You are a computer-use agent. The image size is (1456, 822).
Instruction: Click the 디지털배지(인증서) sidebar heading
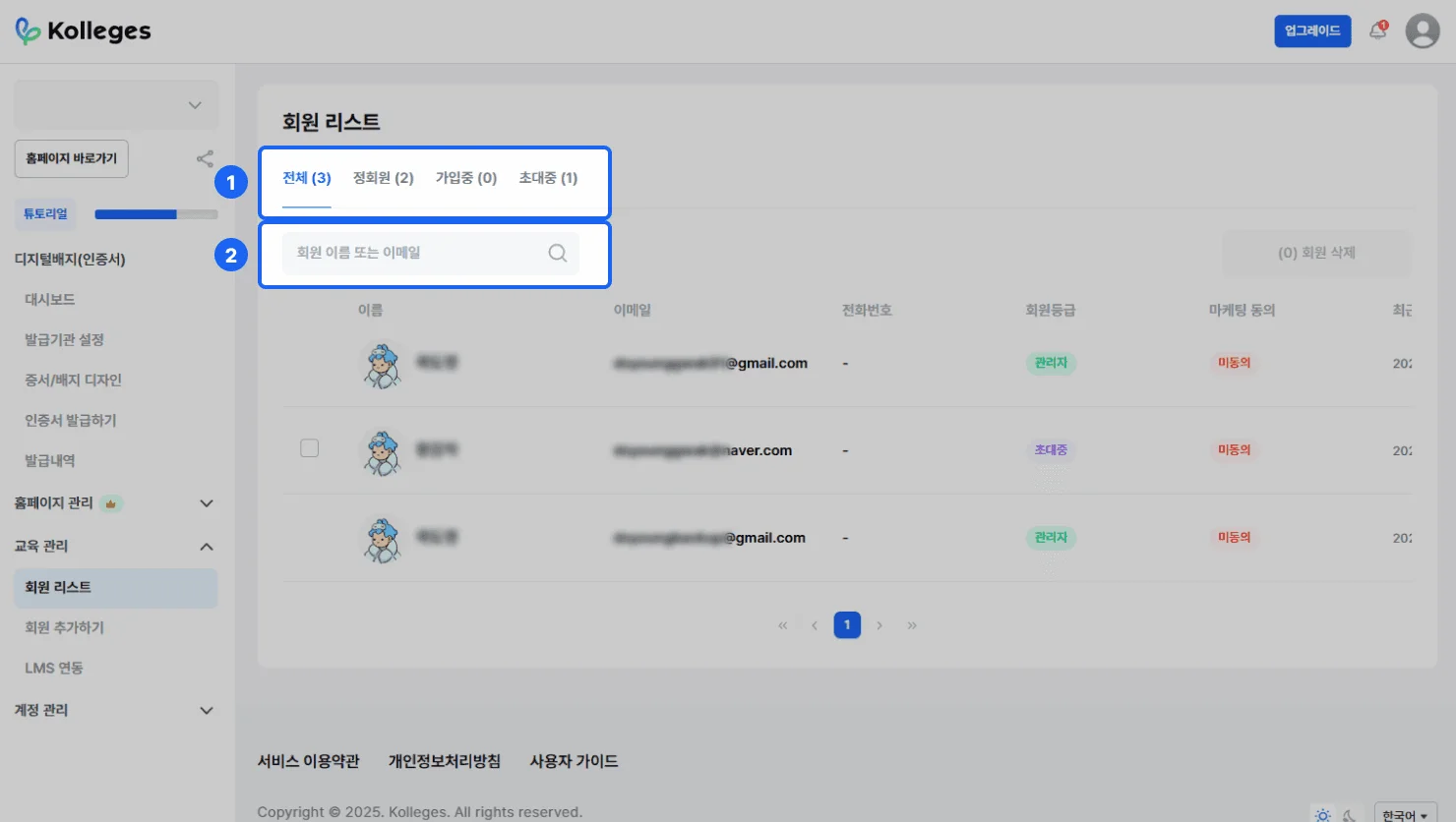pos(70,260)
